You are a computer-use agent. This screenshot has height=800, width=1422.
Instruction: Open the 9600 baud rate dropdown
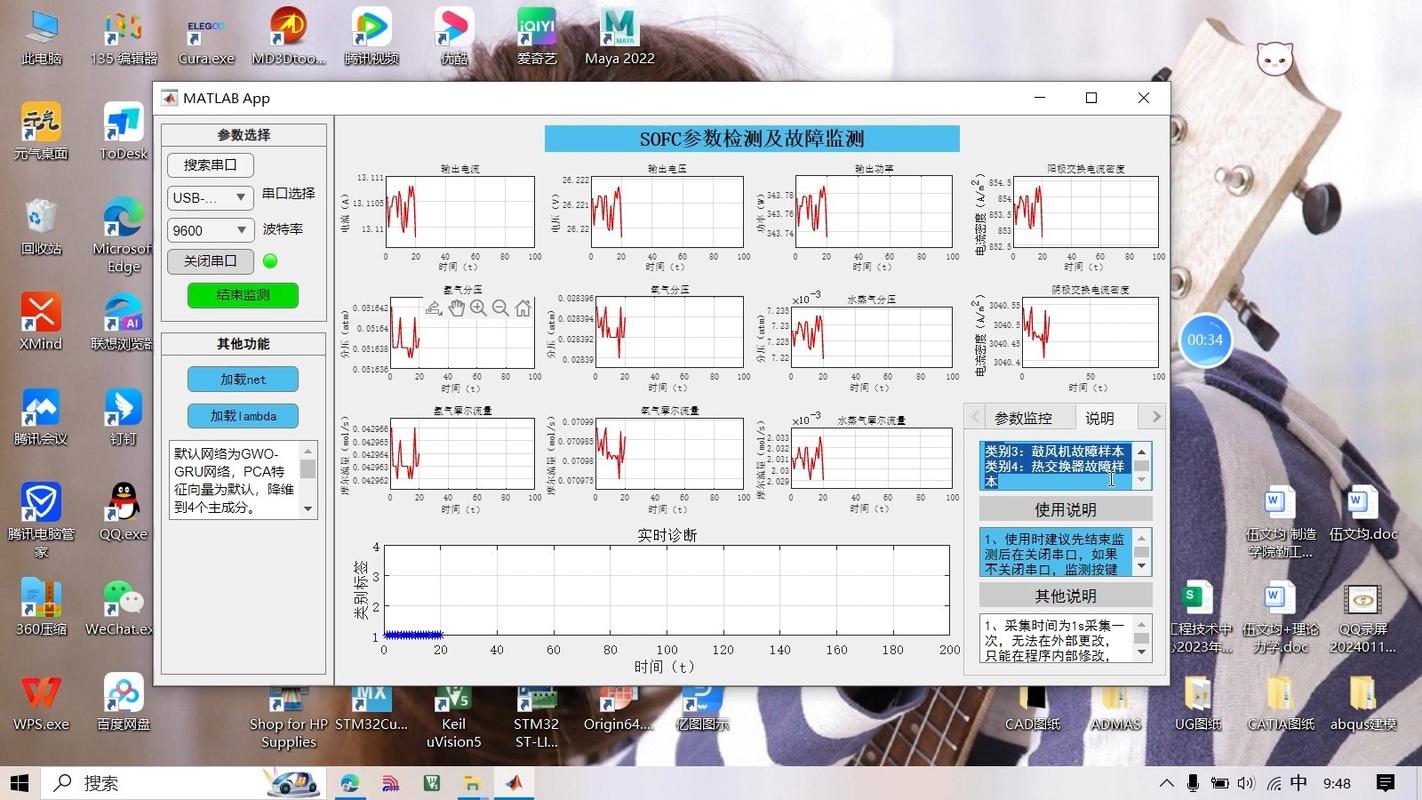[x=209, y=230]
